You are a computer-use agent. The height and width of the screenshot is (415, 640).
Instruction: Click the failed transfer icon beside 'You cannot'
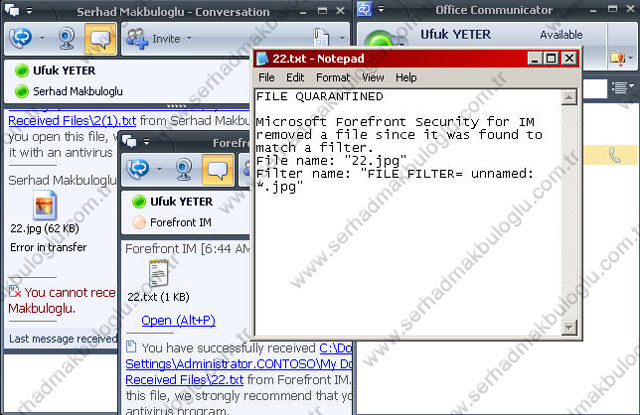tap(15, 291)
